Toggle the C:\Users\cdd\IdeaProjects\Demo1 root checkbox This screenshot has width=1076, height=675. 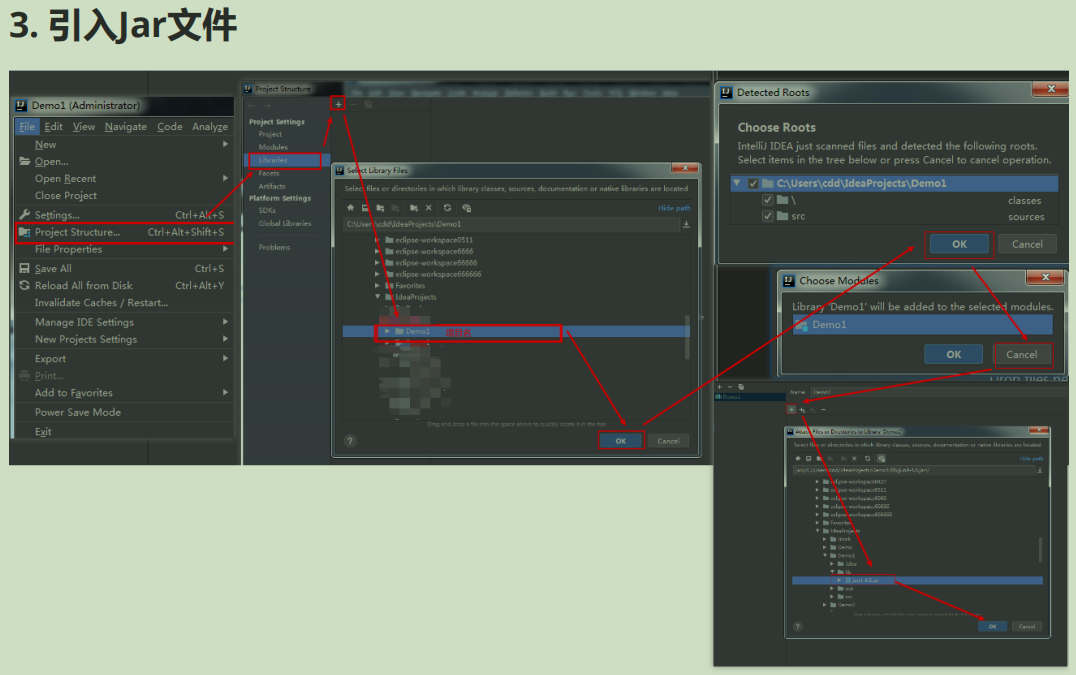pos(753,183)
